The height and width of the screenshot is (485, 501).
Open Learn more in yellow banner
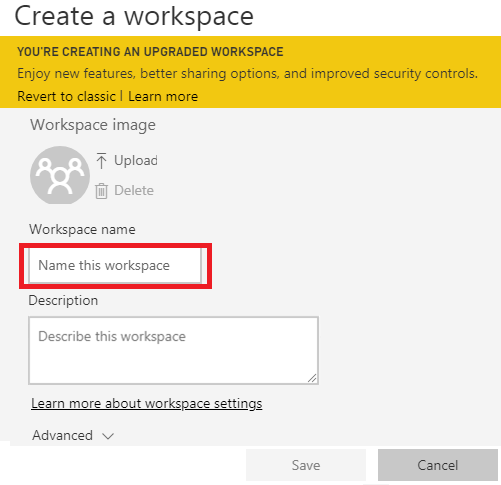(x=163, y=96)
